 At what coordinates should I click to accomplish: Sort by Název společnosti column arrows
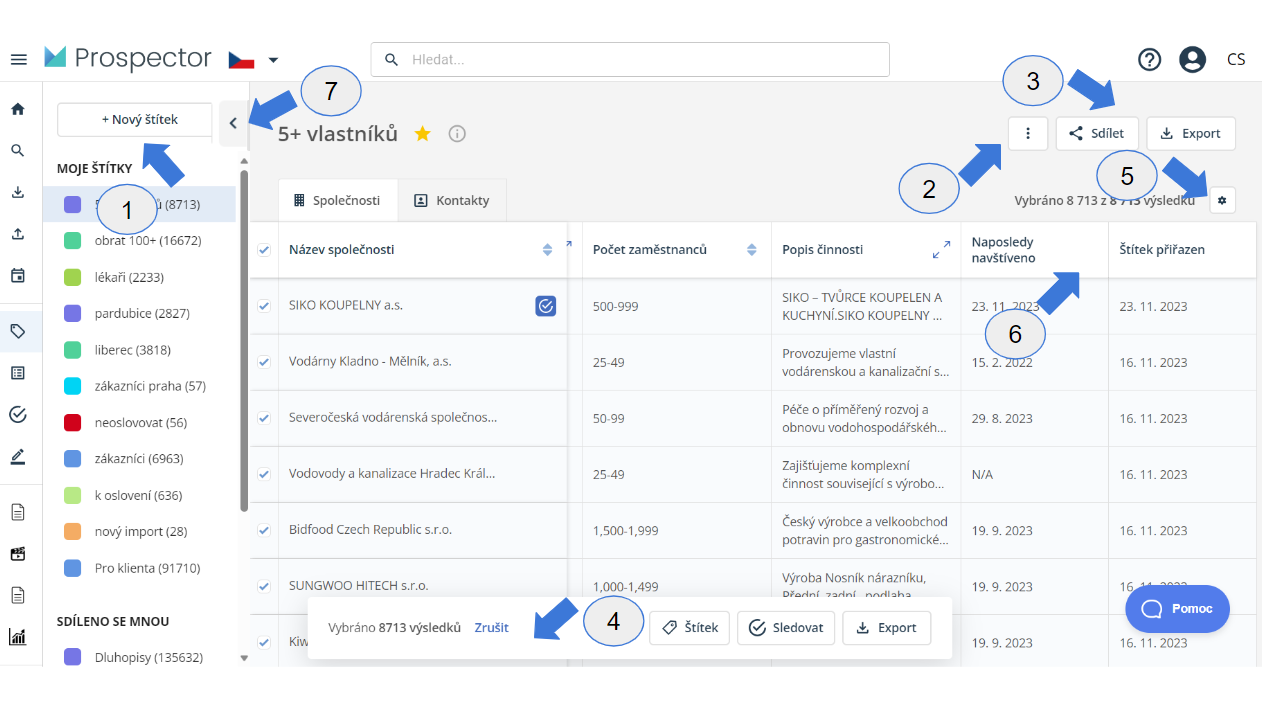tap(547, 250)
